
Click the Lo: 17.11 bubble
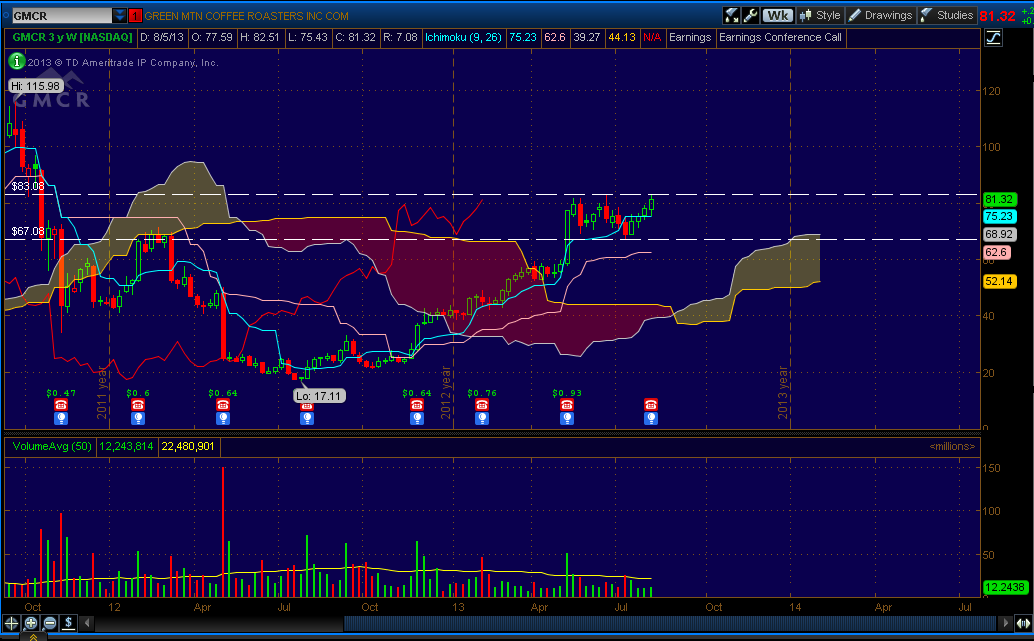[319, 396]
